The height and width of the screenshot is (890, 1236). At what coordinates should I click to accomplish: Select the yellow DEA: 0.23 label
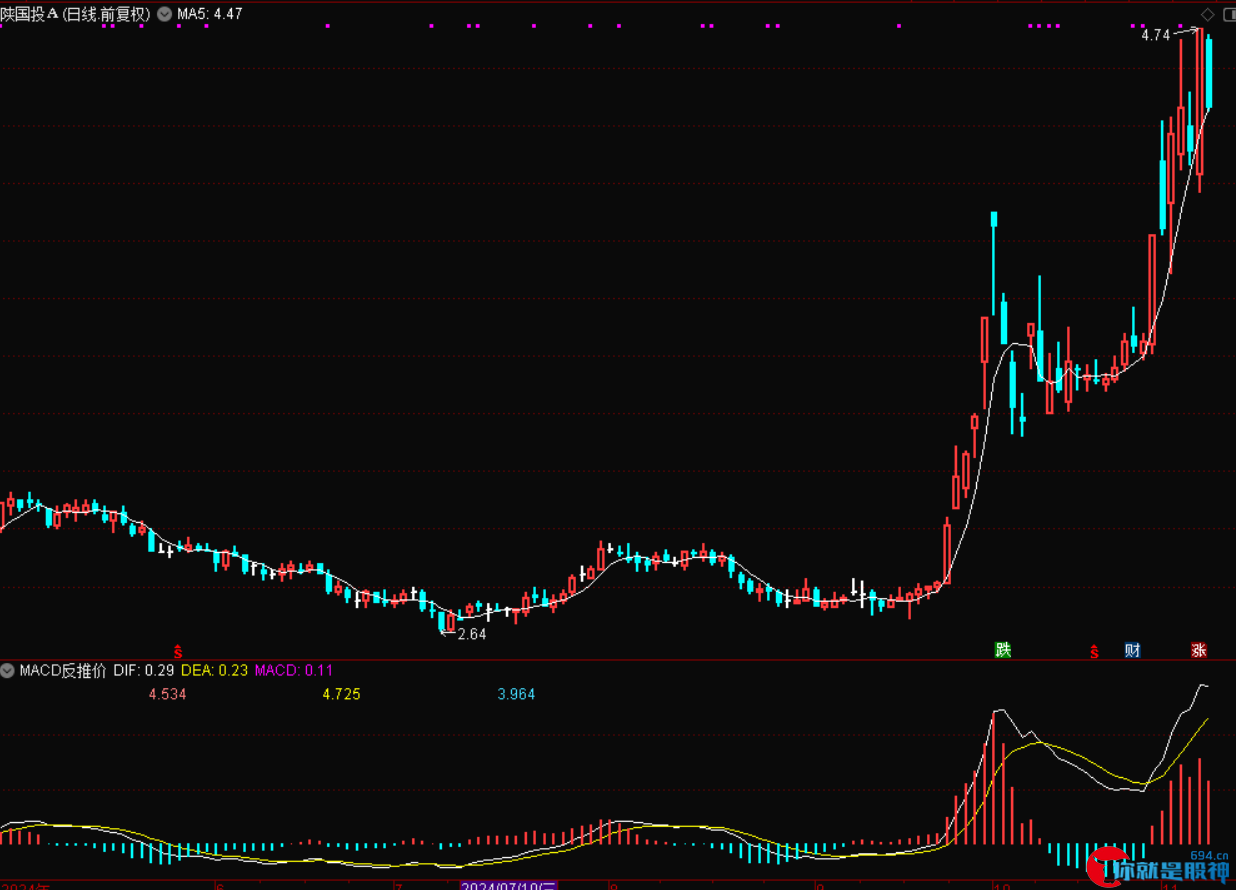(x=213, y=670)
